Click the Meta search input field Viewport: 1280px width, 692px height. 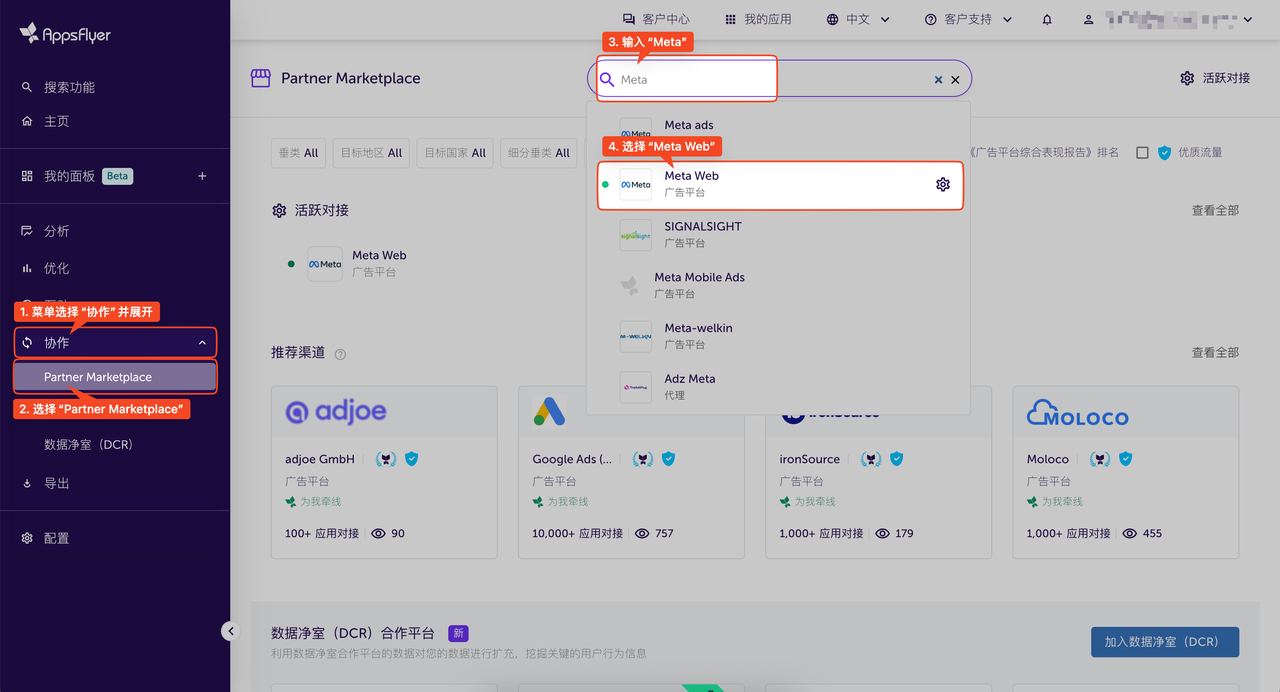[x=770, y=80]
